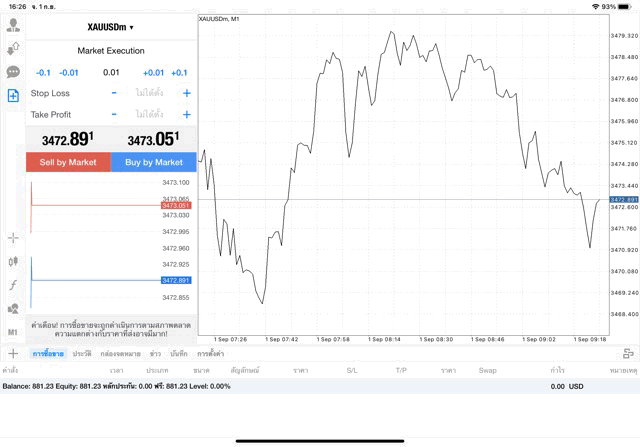This screenshot has height=447, width=640.
Task: Open the M1 timeframe selector
Action: click(13, 332)
